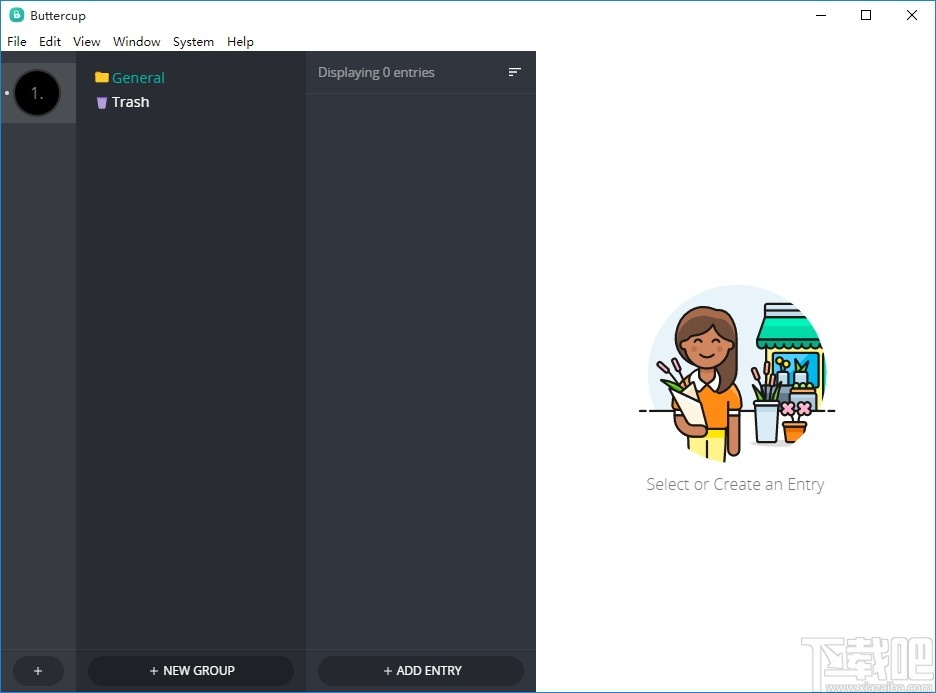This screenshot has height=693, width=936.
Task: Open the View menu
Action: pyautogui.click(x=87, y=42)
